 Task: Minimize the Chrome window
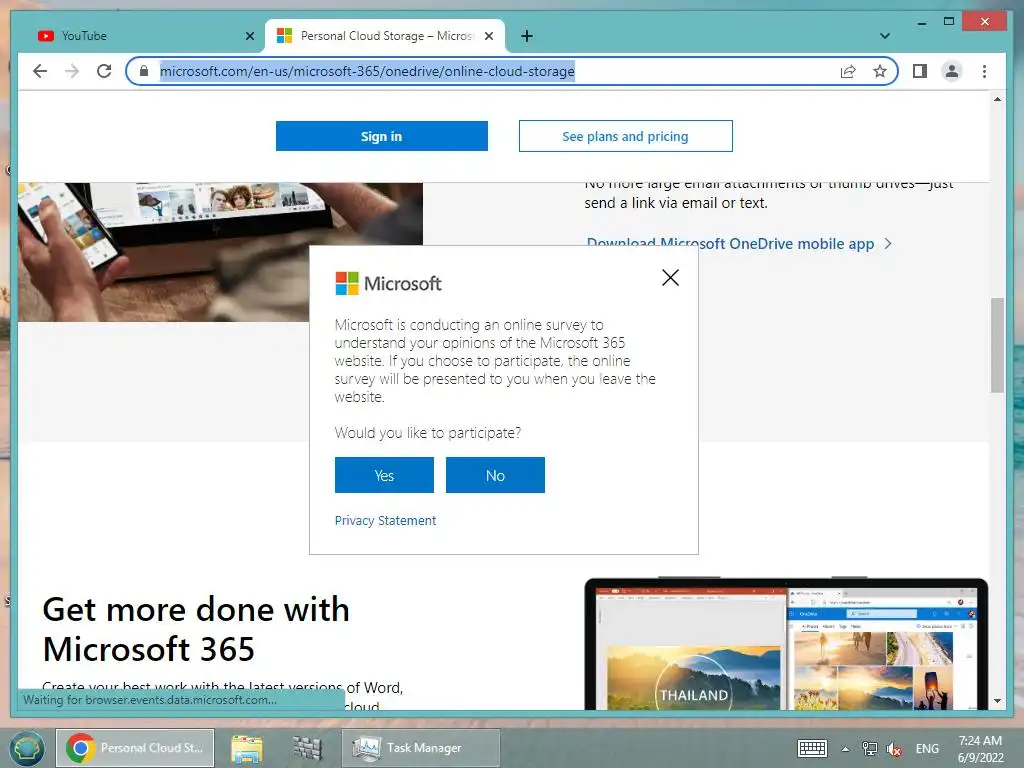click(x=921, y=22)
